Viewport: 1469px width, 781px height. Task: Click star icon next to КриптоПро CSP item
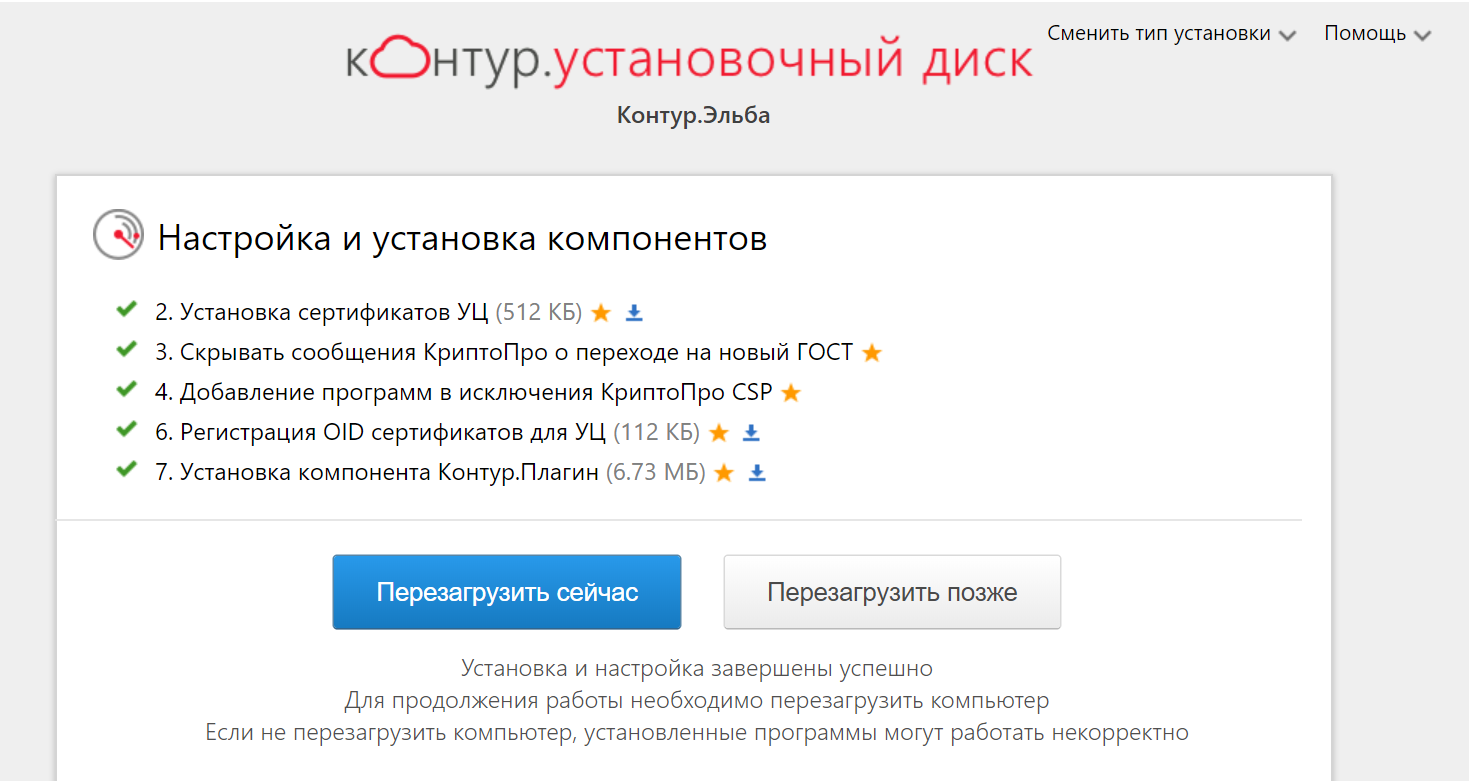pyautogui.click(x=791, y=393)
